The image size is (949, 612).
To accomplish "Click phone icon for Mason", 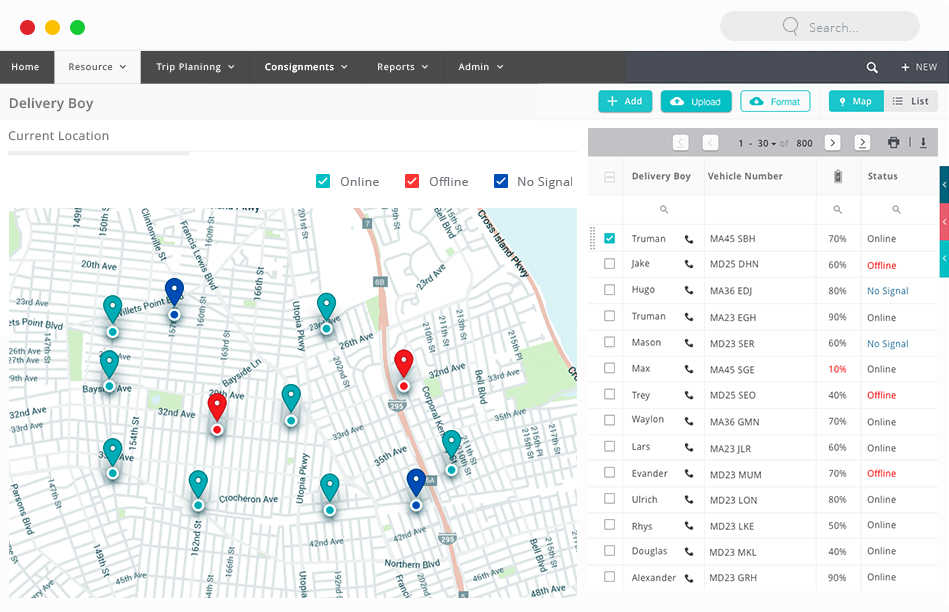I will 689,343.
